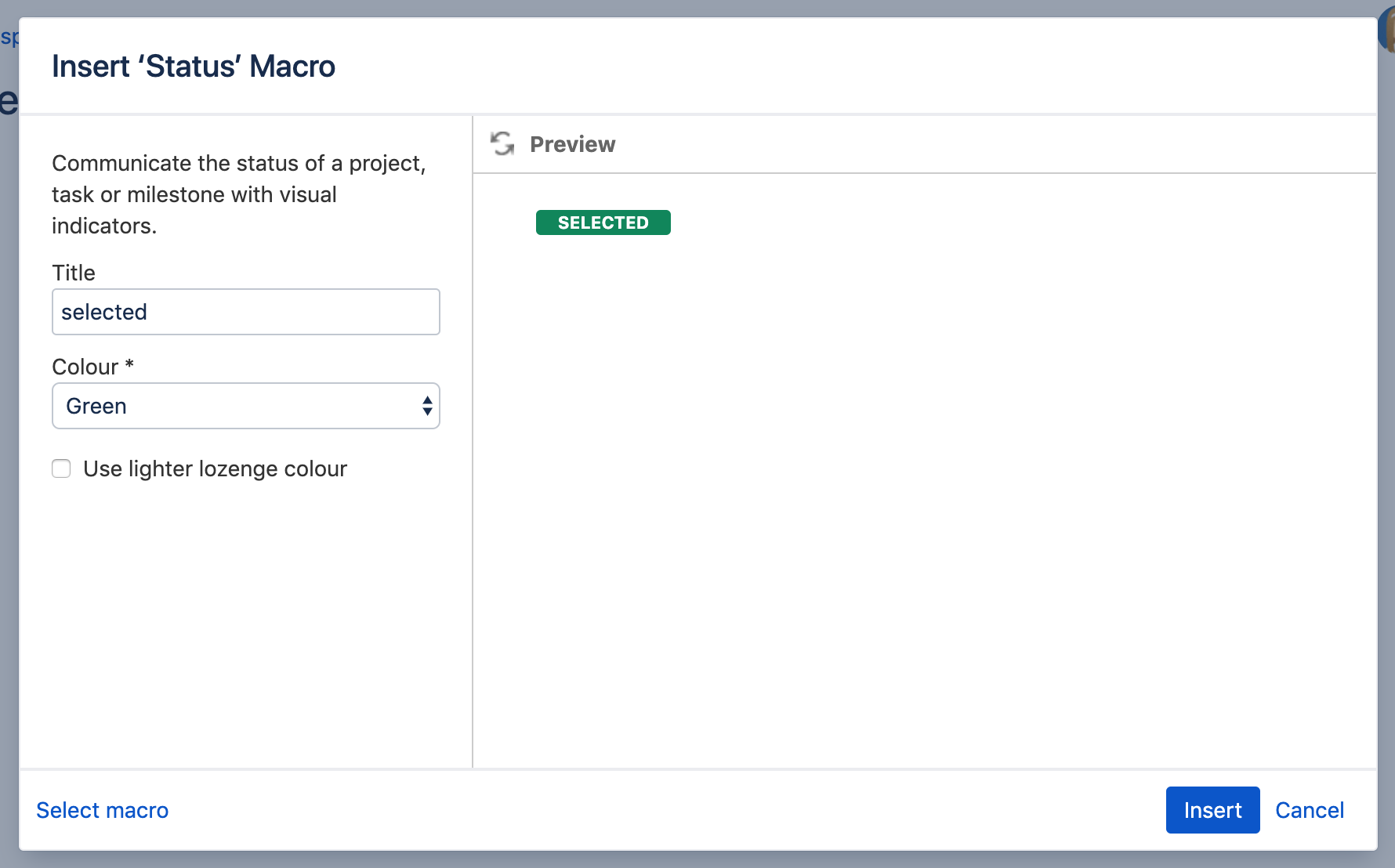Click the Preview heading text
1395x868 pixels.
coord(572,144)
